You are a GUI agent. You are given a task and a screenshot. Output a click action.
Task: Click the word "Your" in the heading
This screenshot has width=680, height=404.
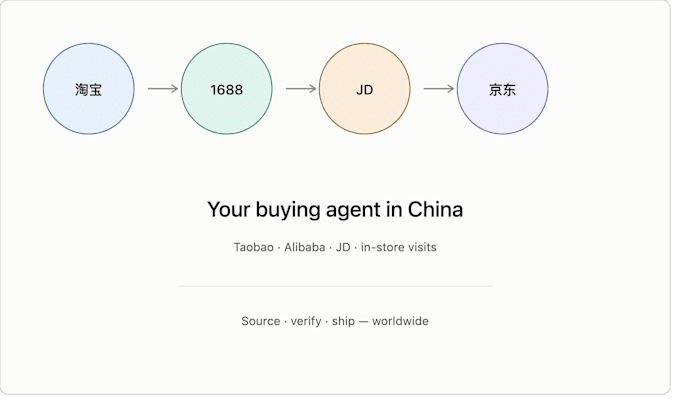(229, 209)
